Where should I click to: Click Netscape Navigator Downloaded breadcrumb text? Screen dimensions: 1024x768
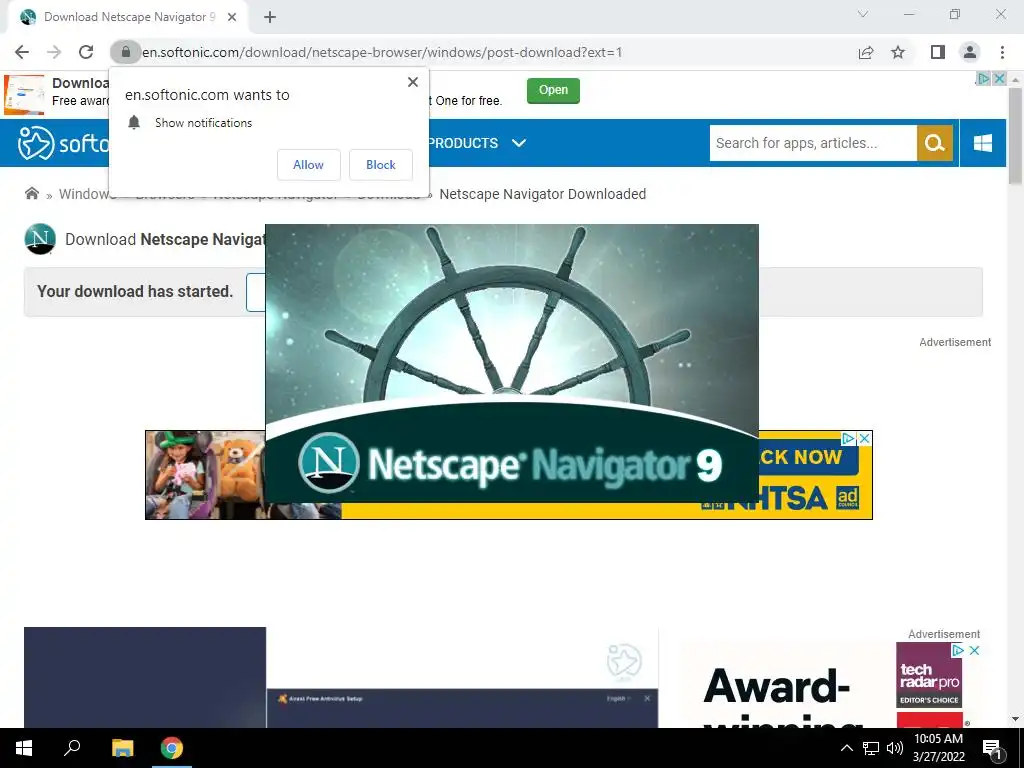543,194
